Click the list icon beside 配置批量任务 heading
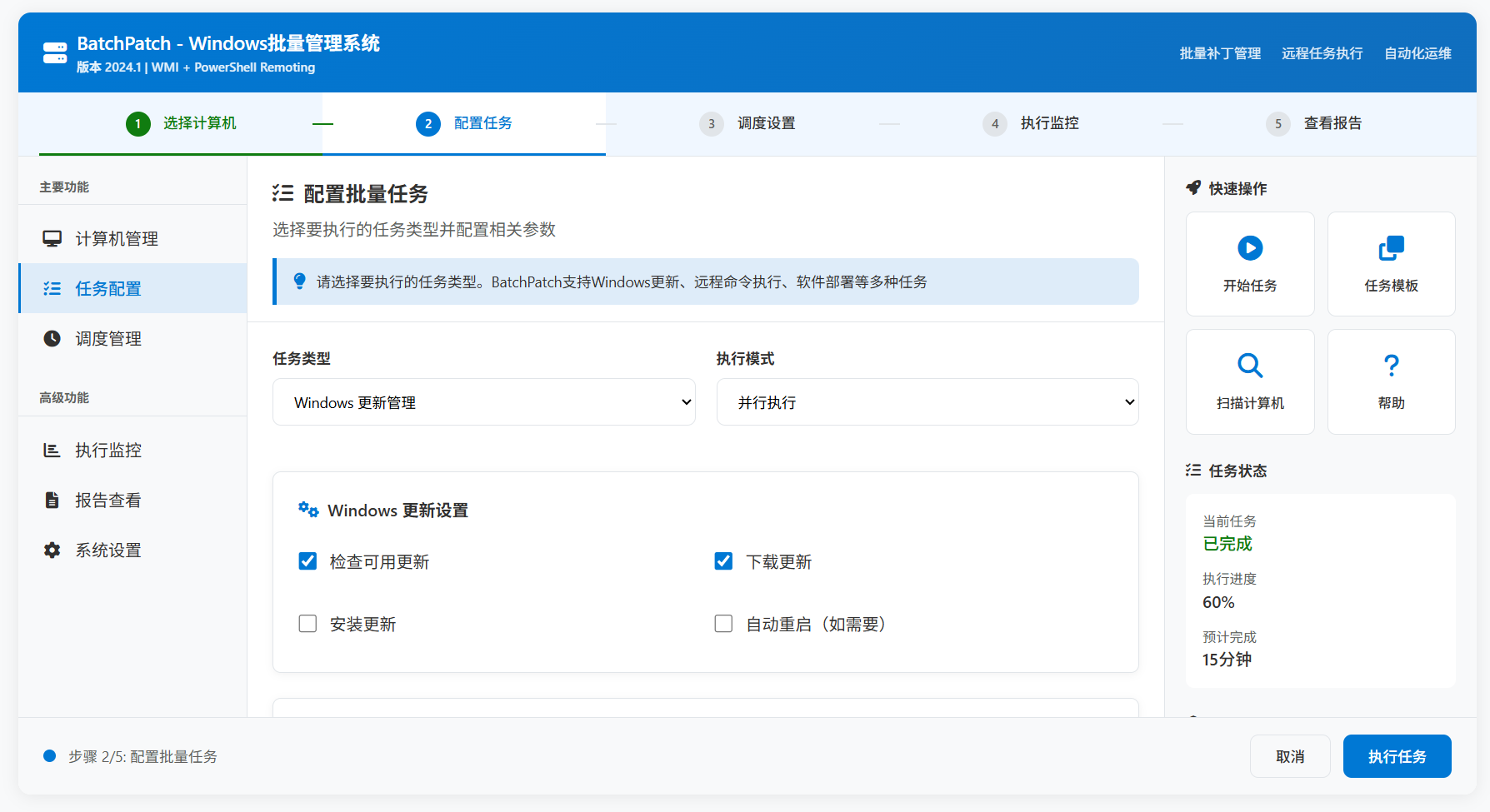This screenshot has width=1490, height=812. tap(283, 194)
